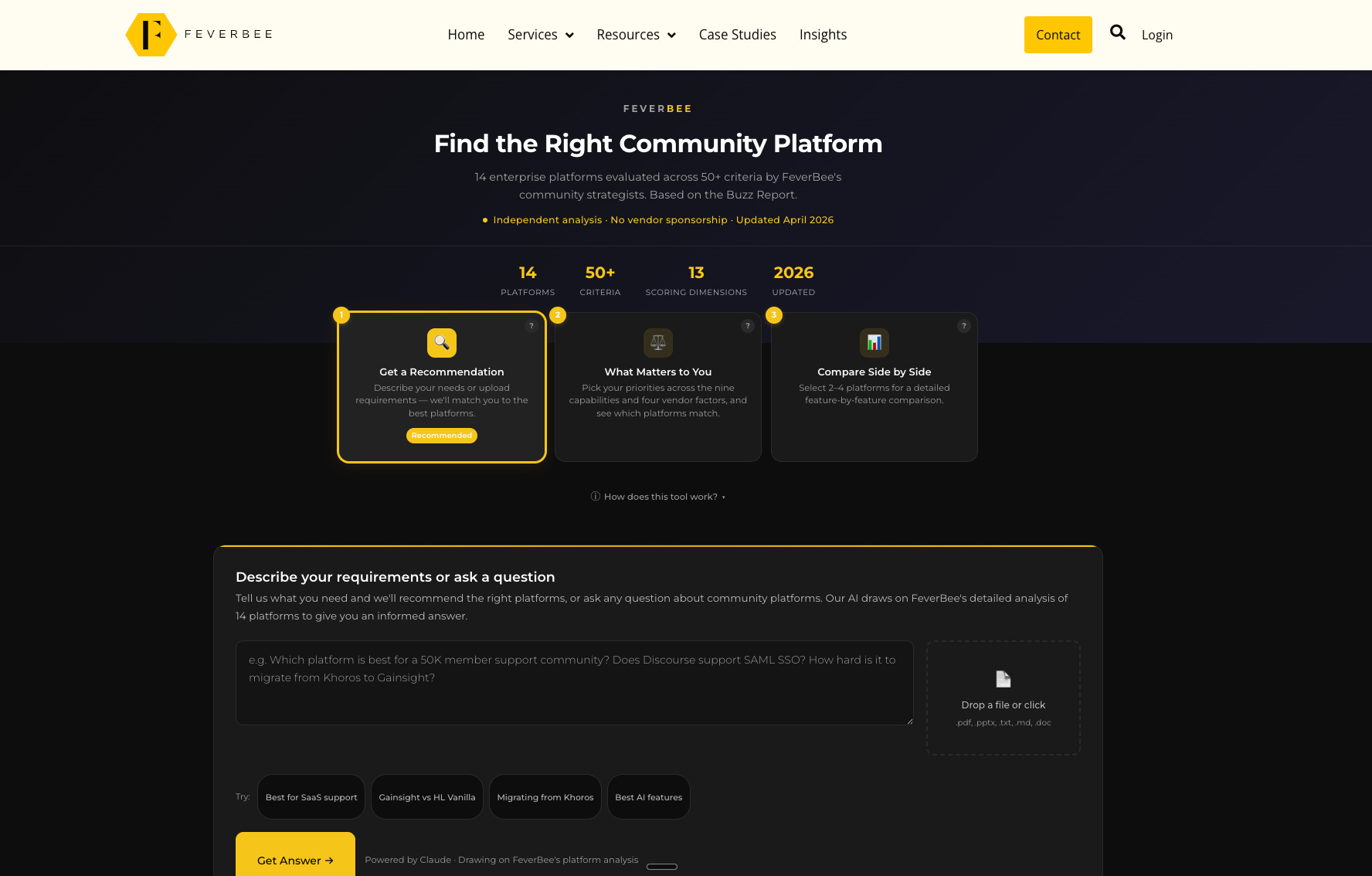The width and height of the screenshot is (1372, 876).
Task: Click 'Describe your requirements or ask a question' heading
Action: (396, 577)
